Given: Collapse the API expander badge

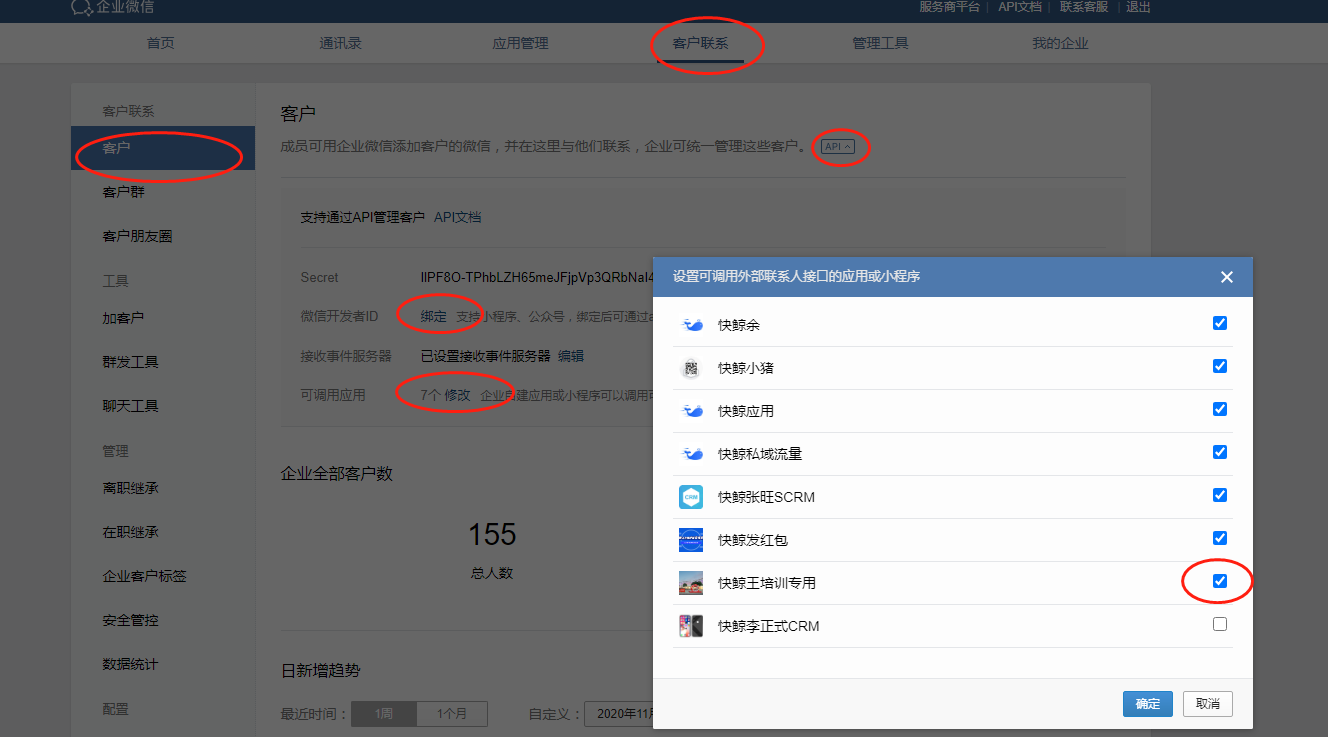Looking at the screenshot, I should pos(838,147).
